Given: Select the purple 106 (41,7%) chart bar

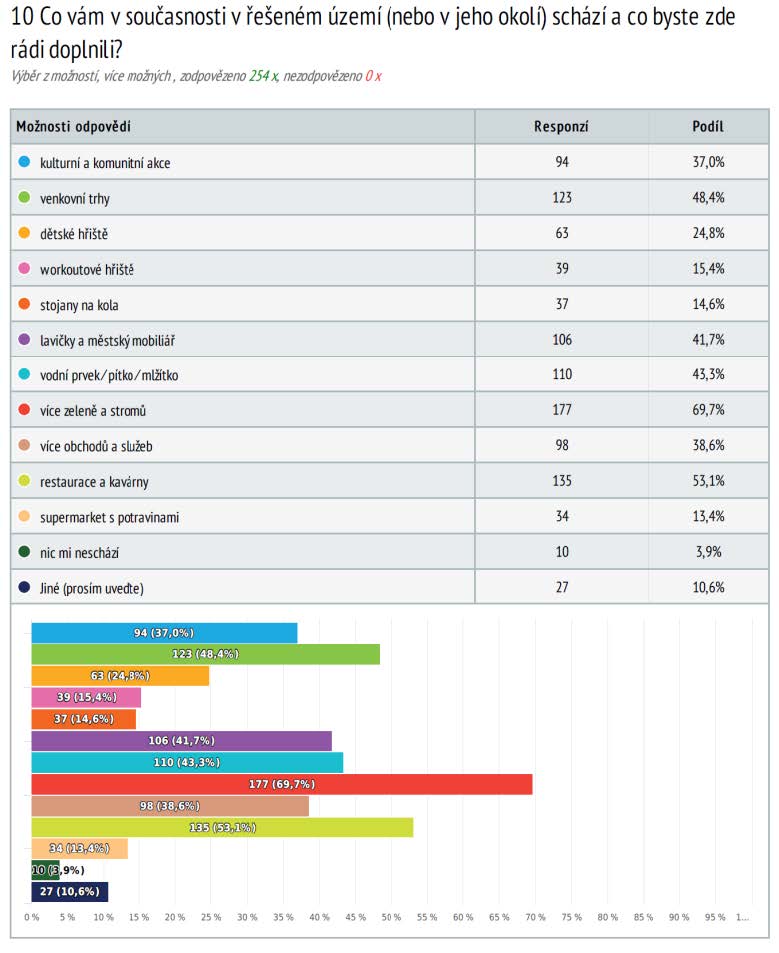Looking at the screenshot, I should click(181, 741).
